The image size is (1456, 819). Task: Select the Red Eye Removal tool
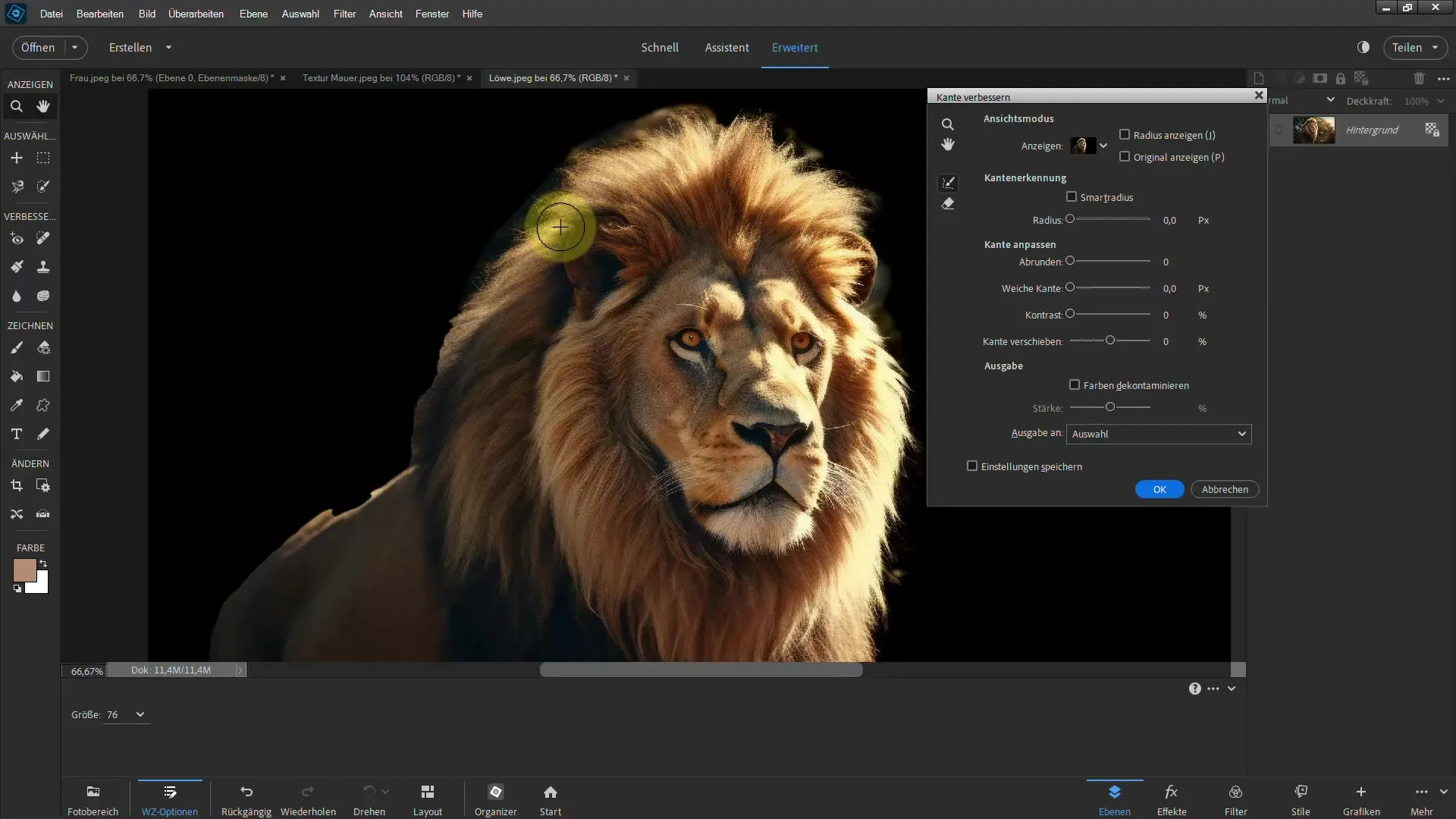[17, 238]
